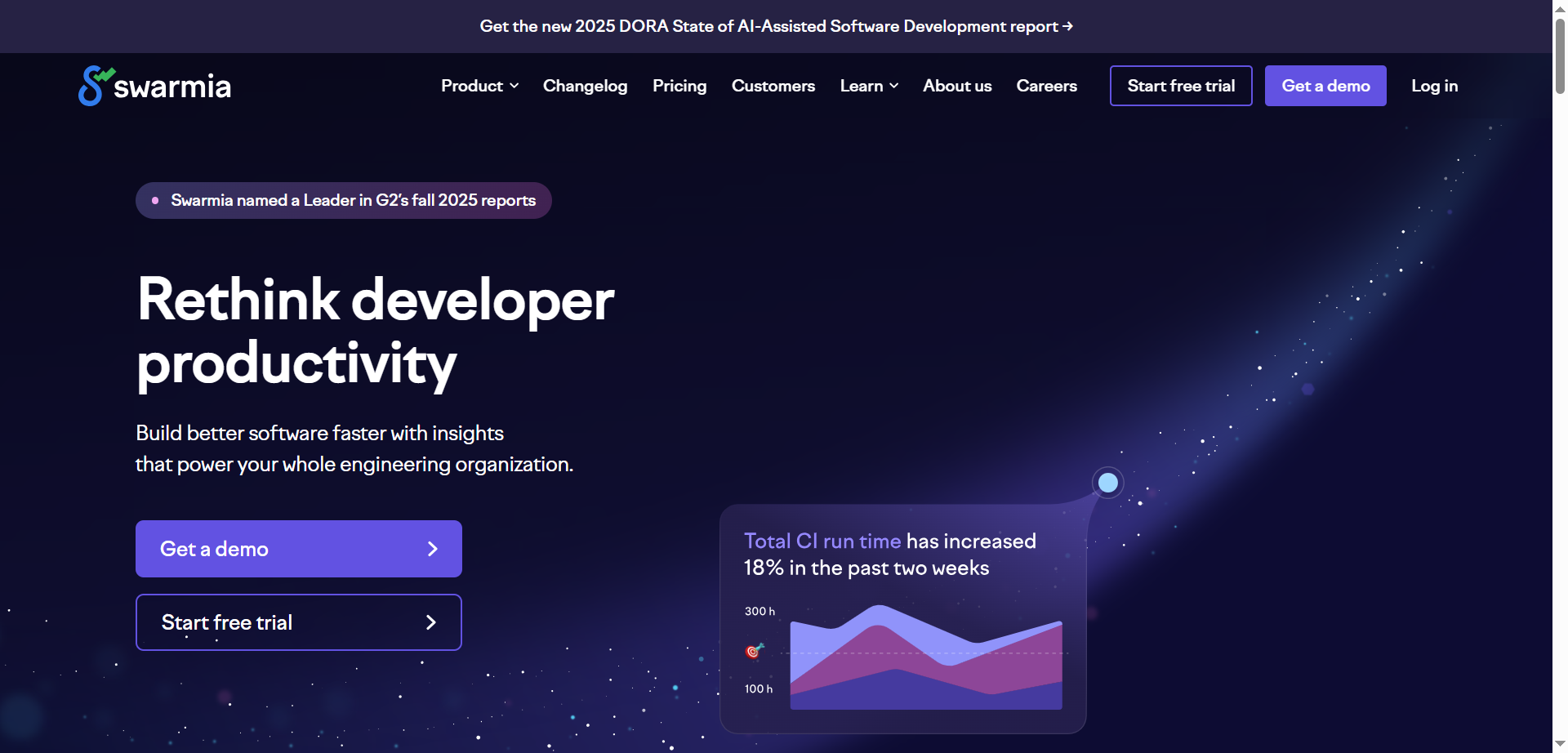Select the Log in link
The height and width of the screenshot is (753, 1568).
(1434, 86)
